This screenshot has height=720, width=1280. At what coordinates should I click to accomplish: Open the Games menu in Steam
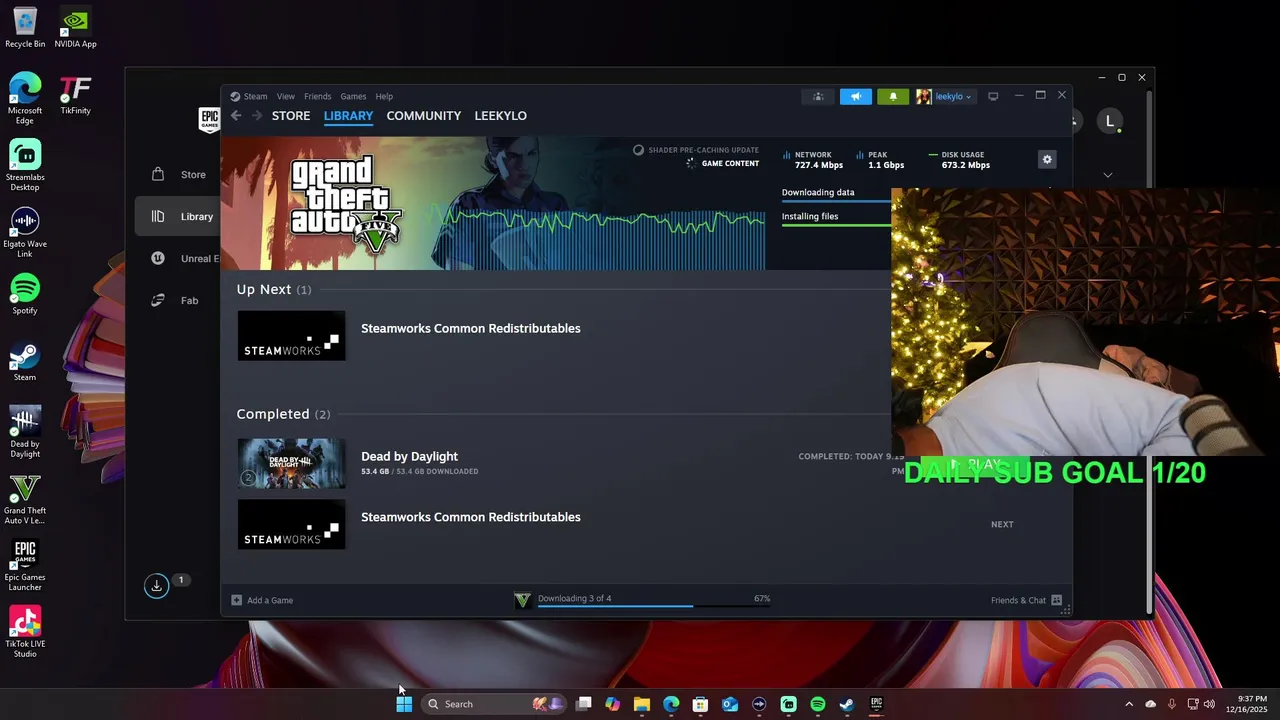[x=353, y=96]
